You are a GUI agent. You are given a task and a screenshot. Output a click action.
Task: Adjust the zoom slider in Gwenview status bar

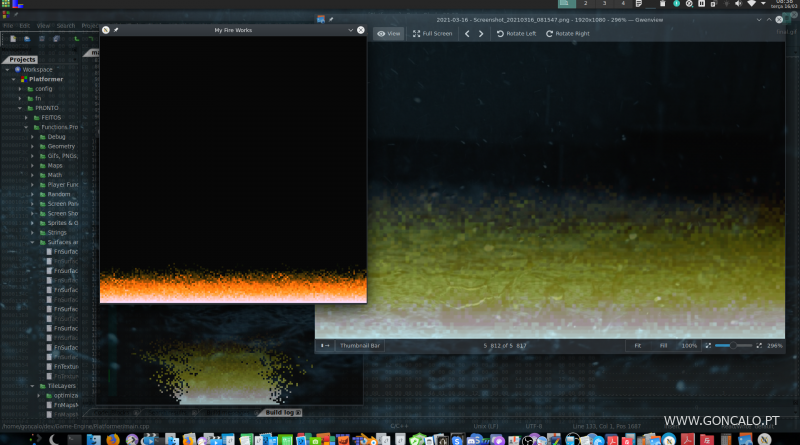pos(733,345)
